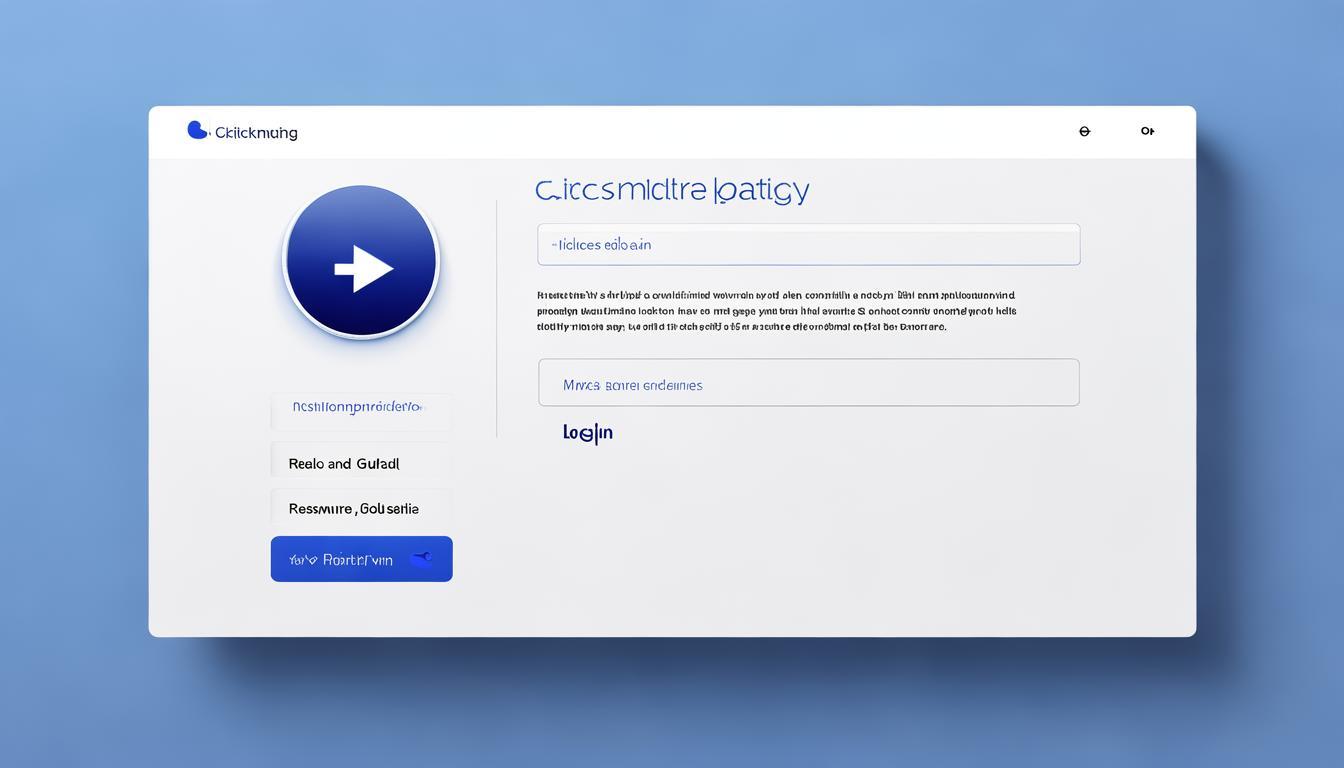Click the vertical divider between the panels
Image resolution: width=1344 pixels, height=768 pixels.
click(497, 320)
